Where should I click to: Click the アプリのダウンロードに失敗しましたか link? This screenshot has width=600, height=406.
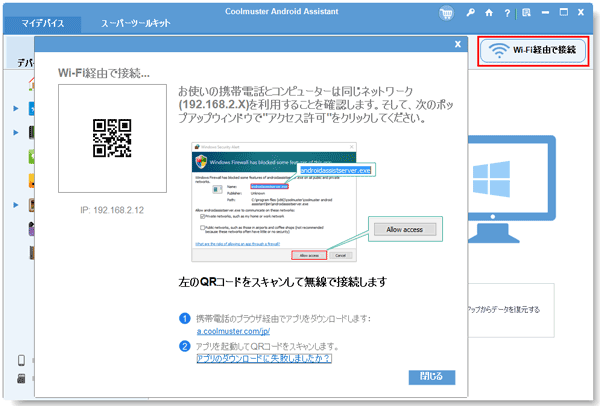point(264,359)
